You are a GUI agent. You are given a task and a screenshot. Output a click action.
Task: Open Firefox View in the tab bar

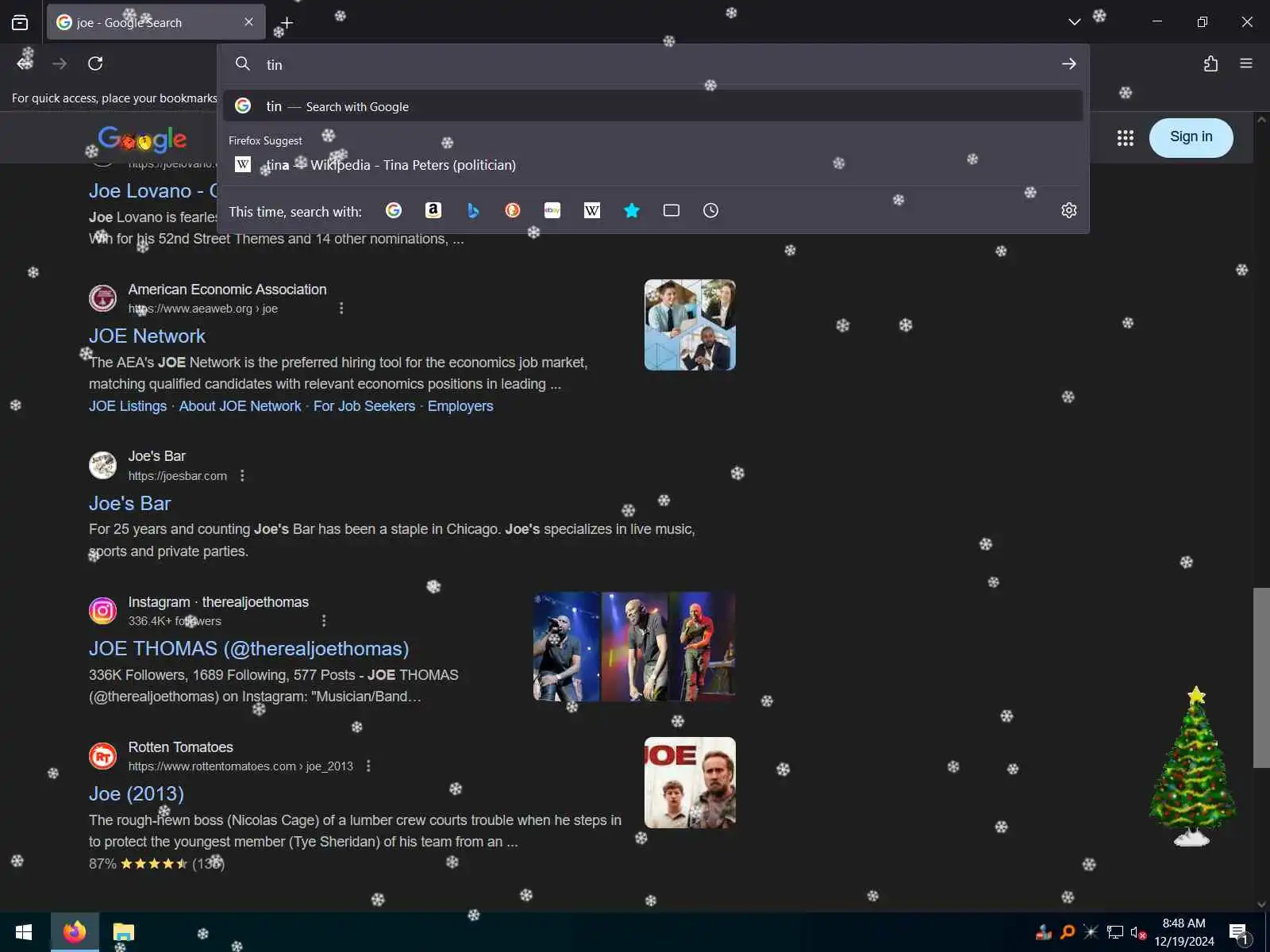click(20, 22)
